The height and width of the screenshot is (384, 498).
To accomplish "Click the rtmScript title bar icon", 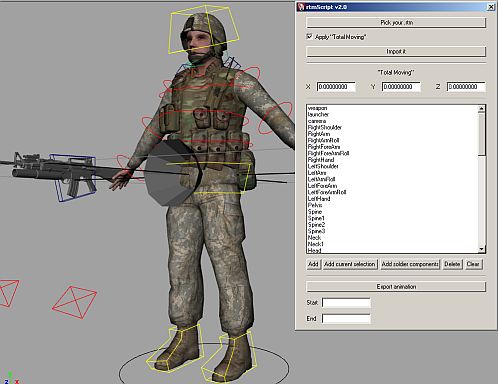I will [301, 7].
